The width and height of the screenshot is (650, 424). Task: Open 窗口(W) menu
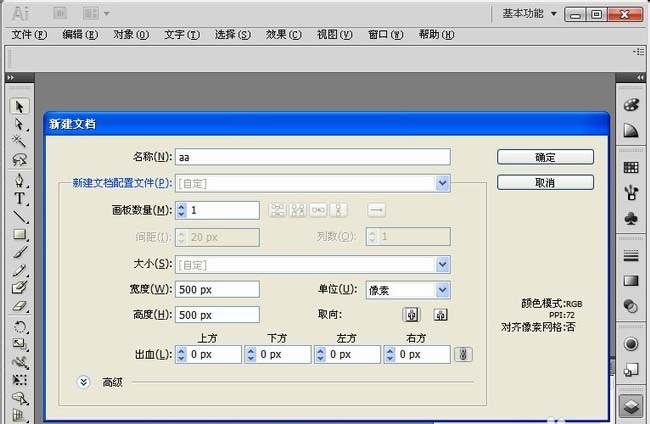(x=386, y=34)
